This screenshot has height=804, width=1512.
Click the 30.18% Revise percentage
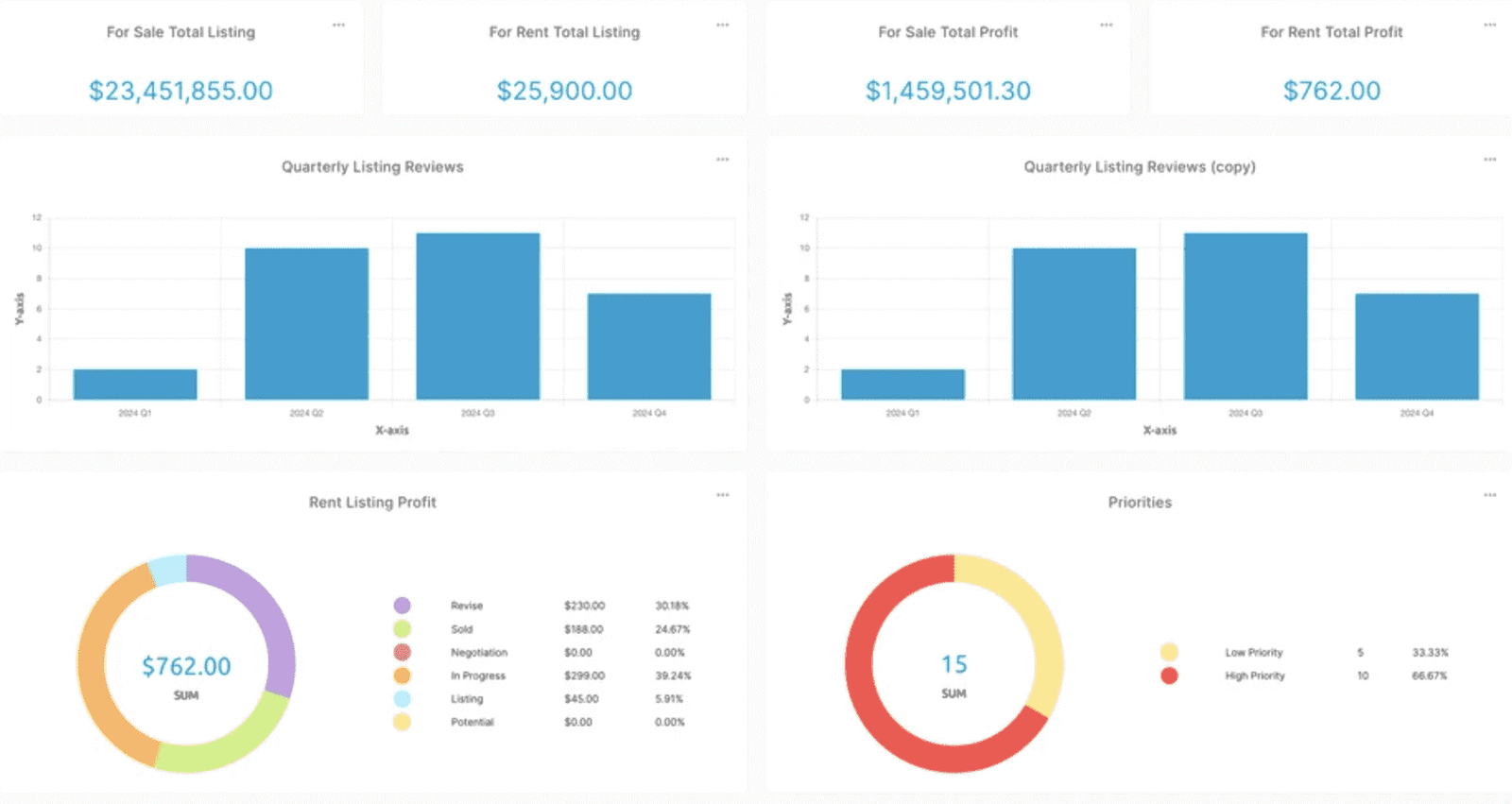point(672,606)
